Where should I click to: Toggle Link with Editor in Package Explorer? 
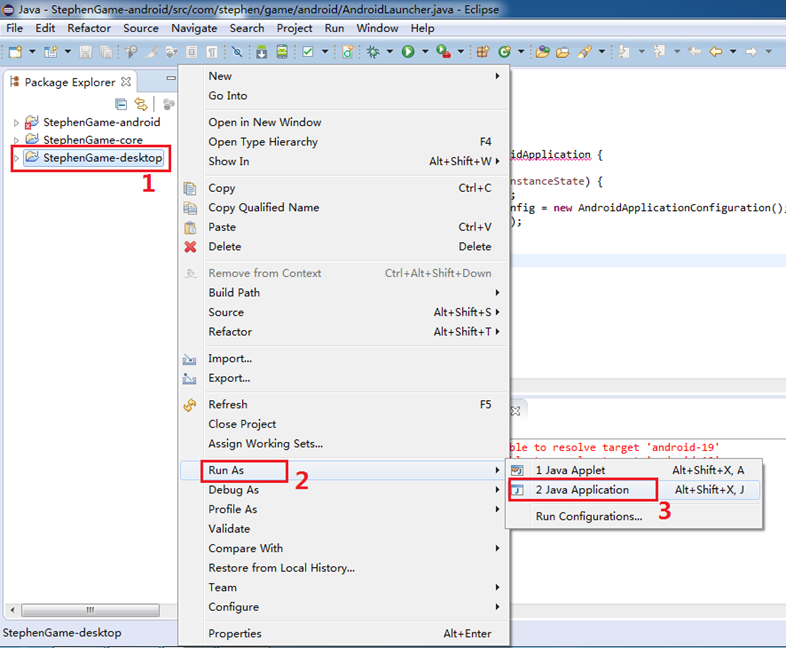tap(141, 104)
